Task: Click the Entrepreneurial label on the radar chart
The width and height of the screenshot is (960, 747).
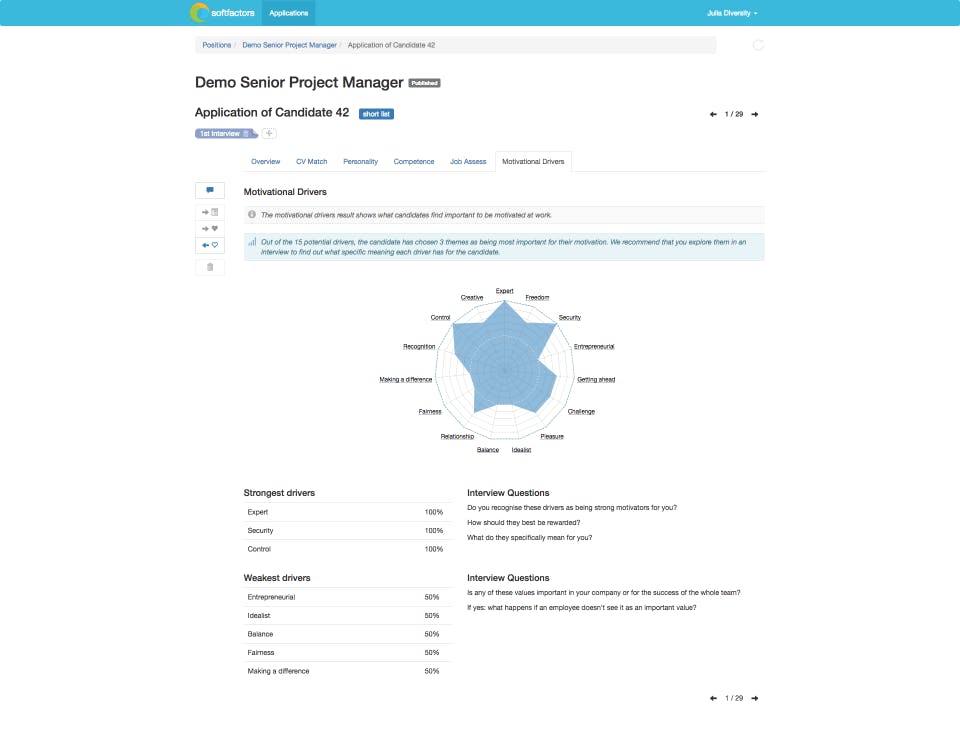Action: tap(594, 347)
